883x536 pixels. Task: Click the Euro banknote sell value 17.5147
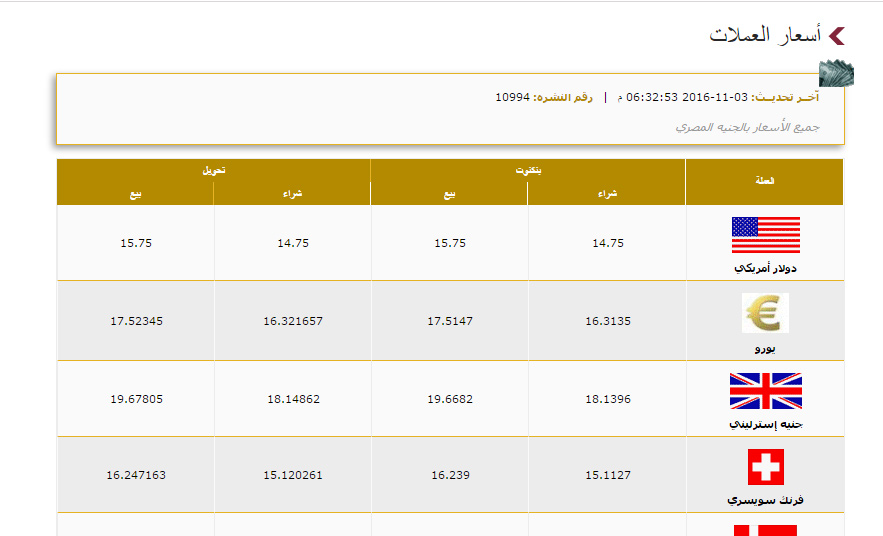[x=449, y=321]
